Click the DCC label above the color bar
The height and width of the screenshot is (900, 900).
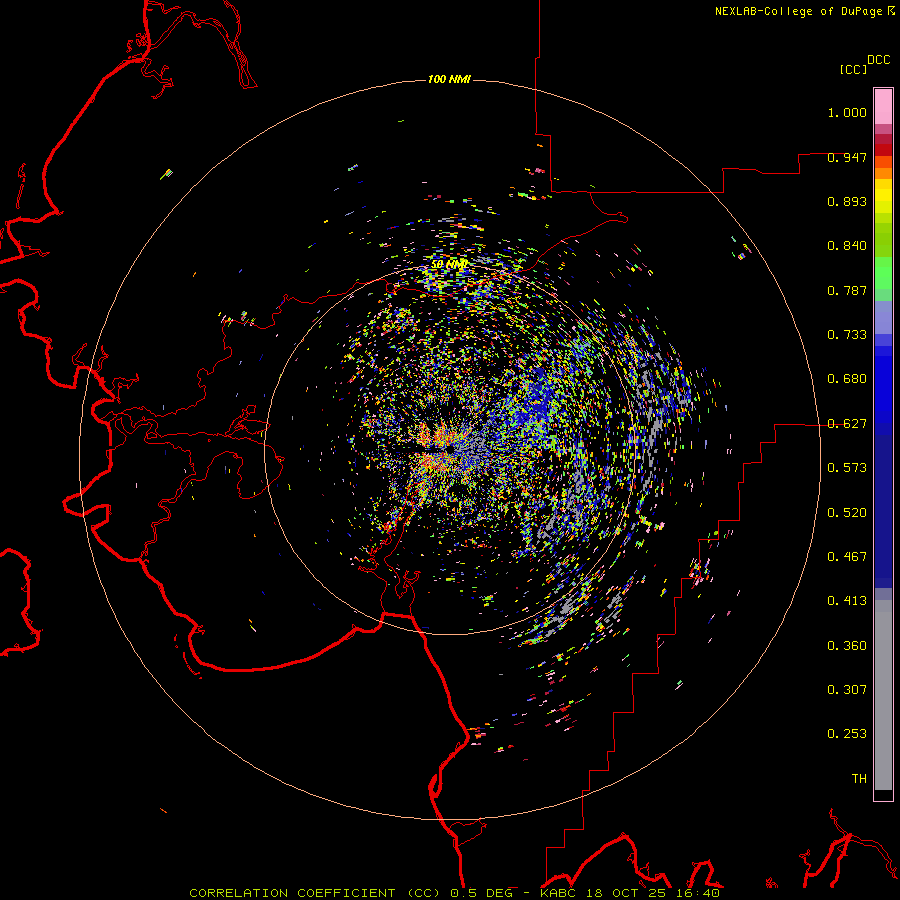click(878, 60)
